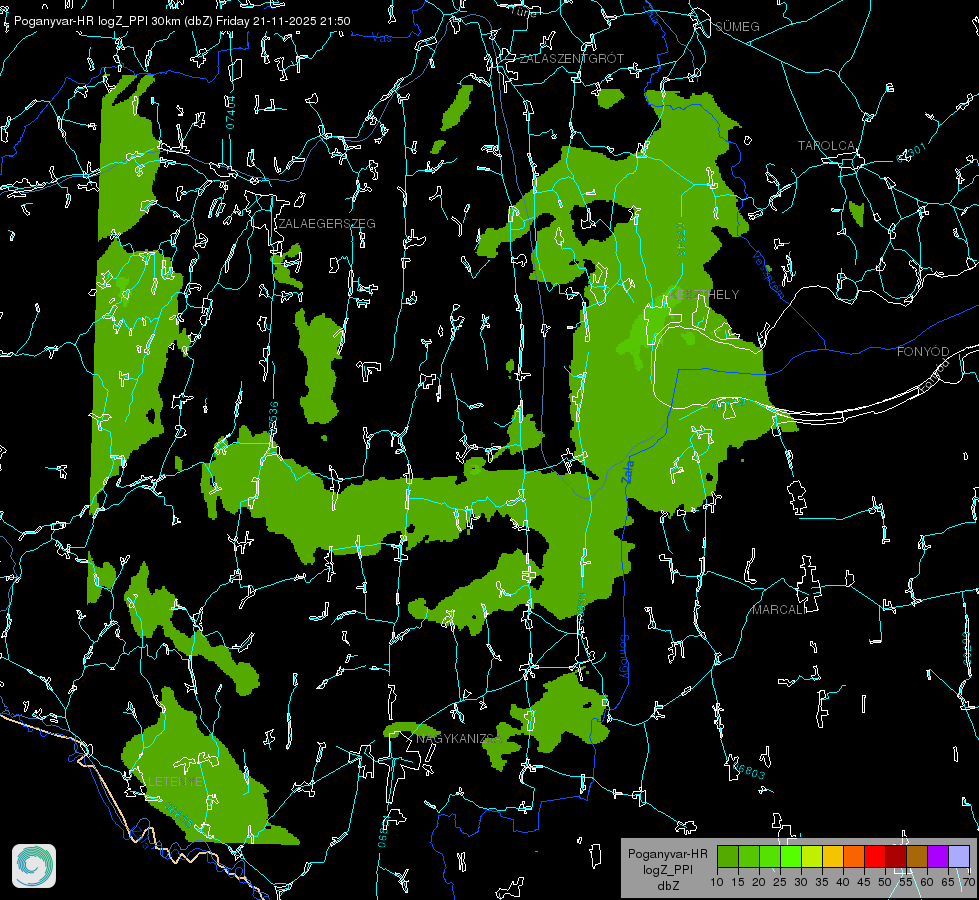
Task: Select the 15-20 dBZ green swatch
Action: 749,856
